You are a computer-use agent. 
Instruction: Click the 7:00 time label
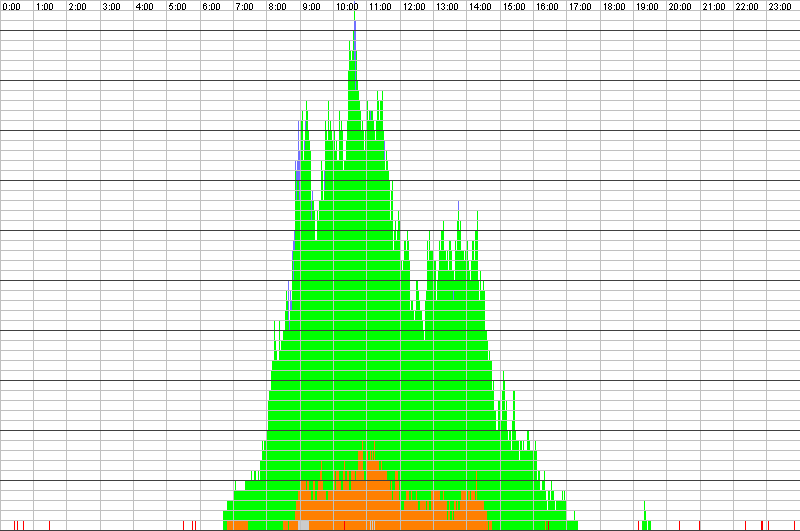click(245, 7)
